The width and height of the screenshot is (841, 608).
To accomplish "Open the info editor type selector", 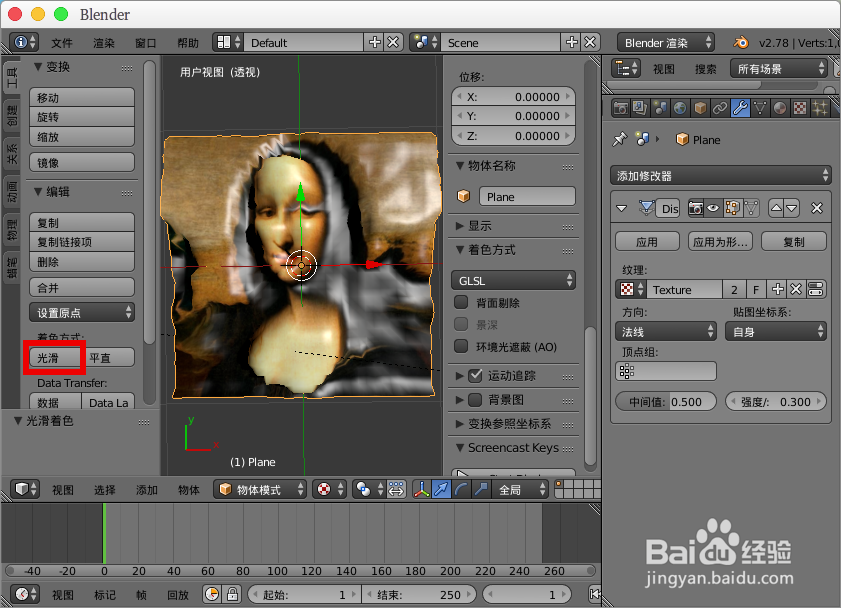I will point(25,42).
